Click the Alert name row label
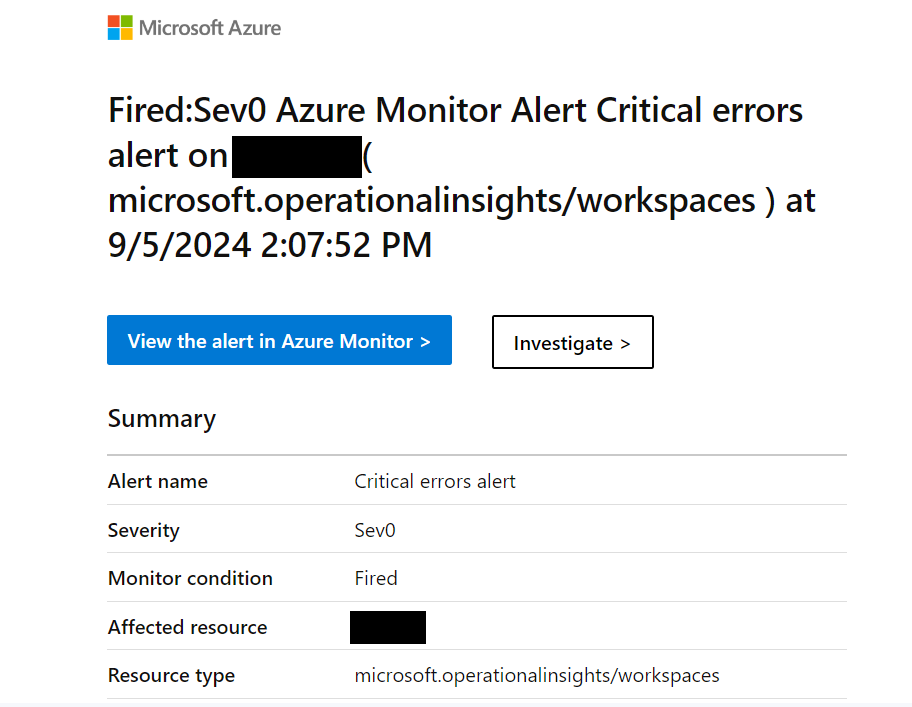This screenshot has width=912, height=707. (158, 481)
